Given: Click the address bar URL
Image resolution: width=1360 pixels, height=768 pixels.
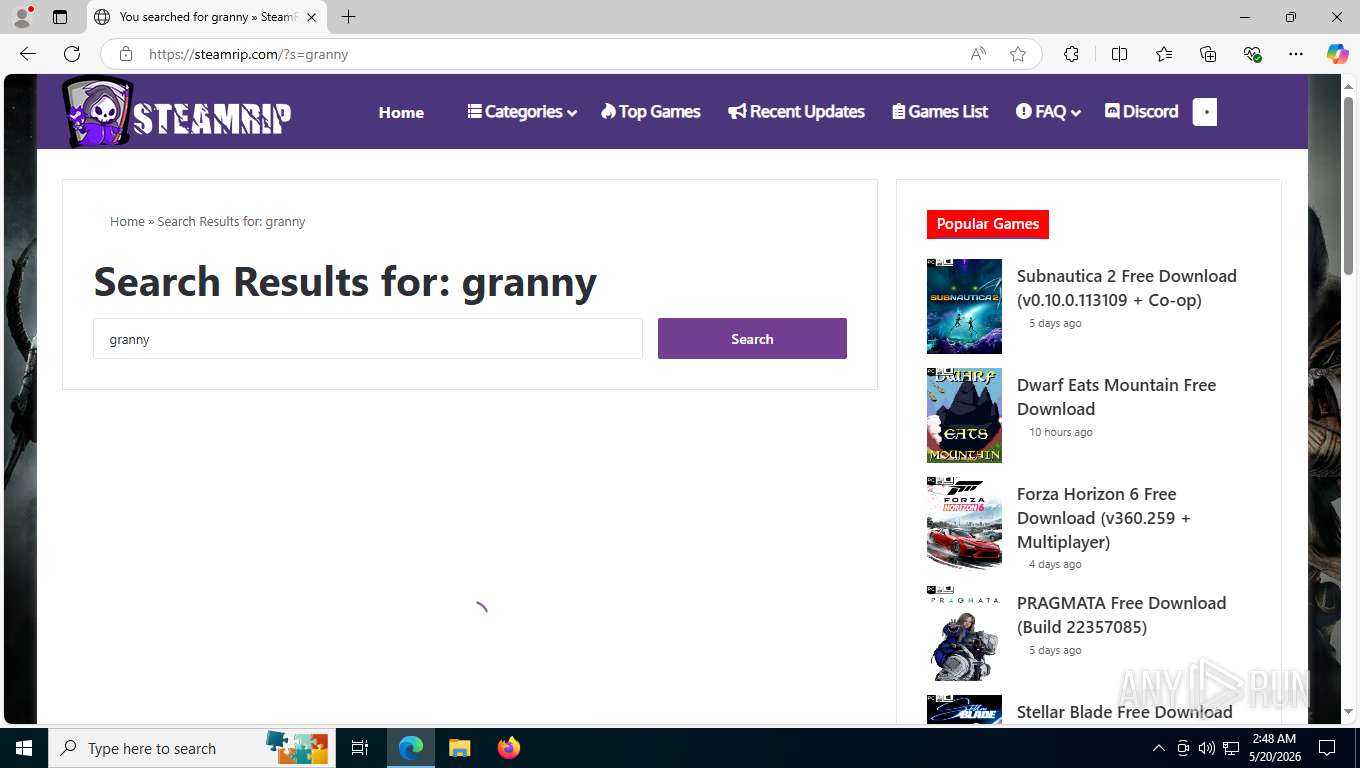Looking at the screenshot, I should point(248,54).
